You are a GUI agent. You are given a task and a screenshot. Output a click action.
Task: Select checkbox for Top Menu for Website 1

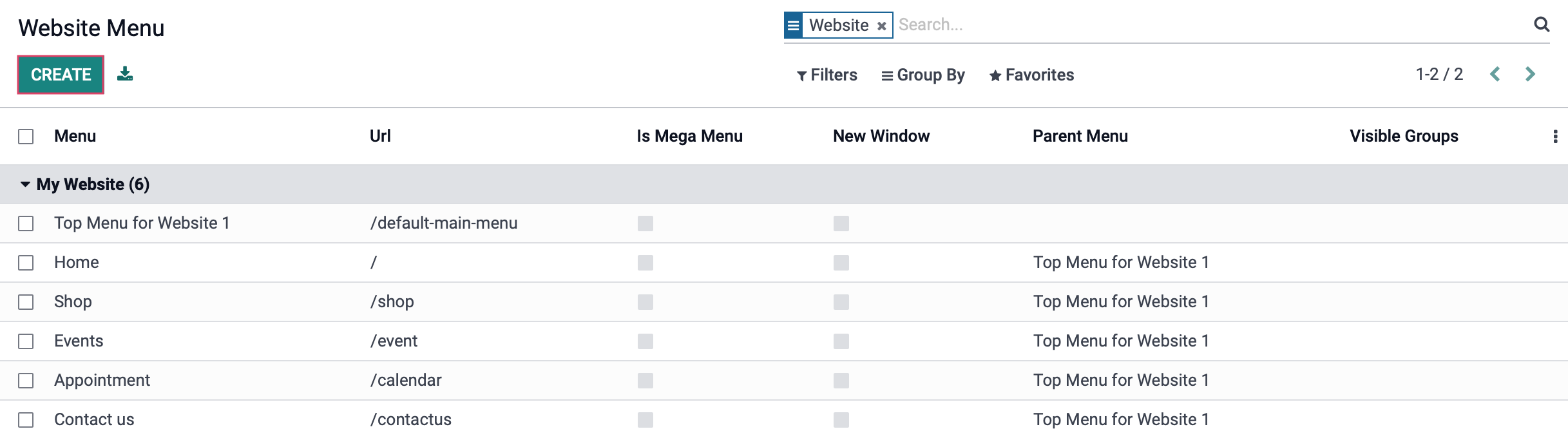coord(26,224)
